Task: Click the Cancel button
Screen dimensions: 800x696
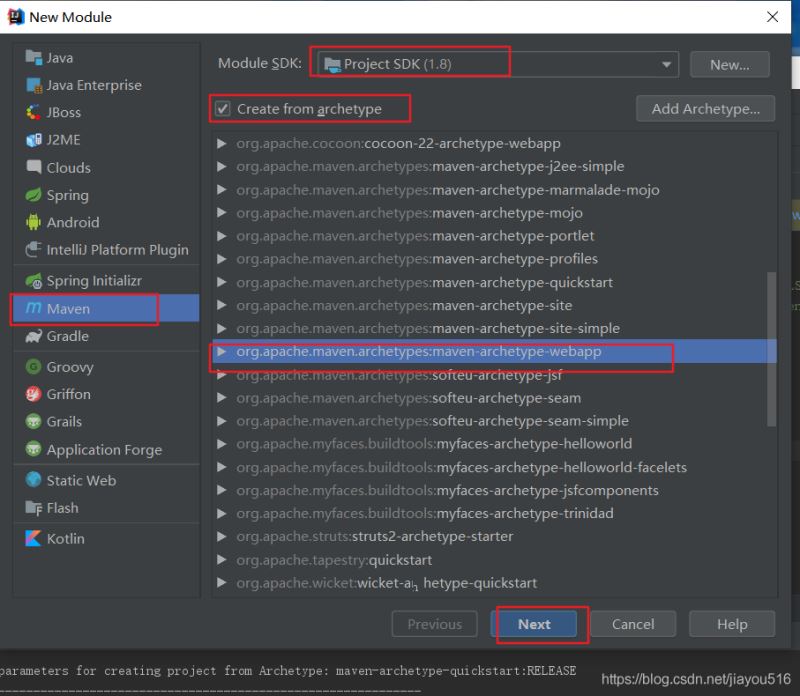Action: [633, 624]
